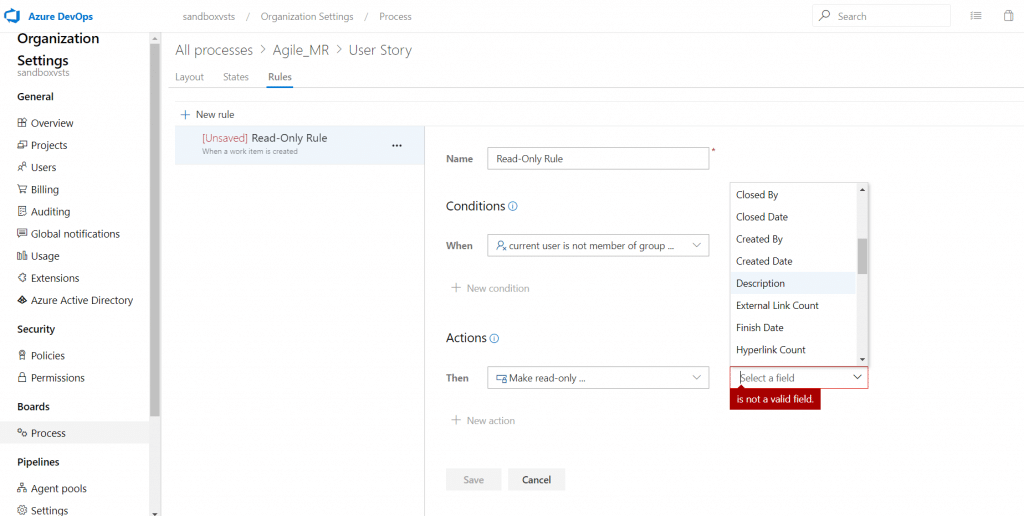The width and height of the screenshot is (1024, 516).
Task: Click the field list scrollbar thumb
Action: click(x=862, y=256)
